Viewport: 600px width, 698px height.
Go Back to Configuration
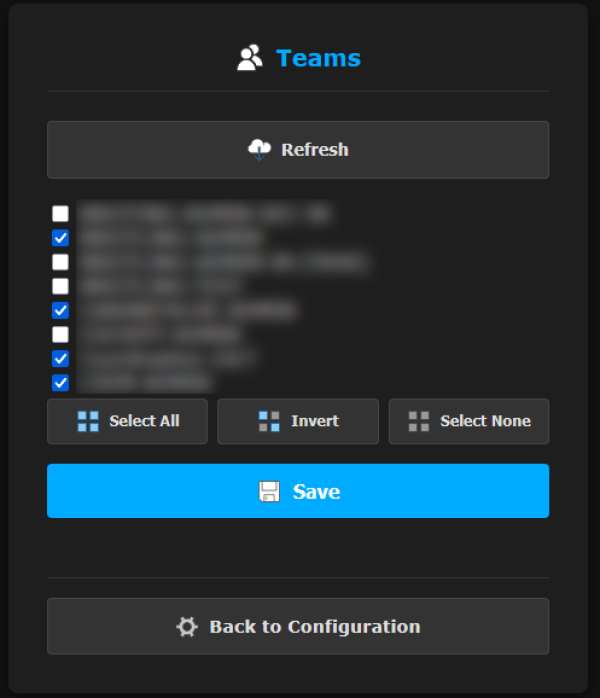(298, 627)
